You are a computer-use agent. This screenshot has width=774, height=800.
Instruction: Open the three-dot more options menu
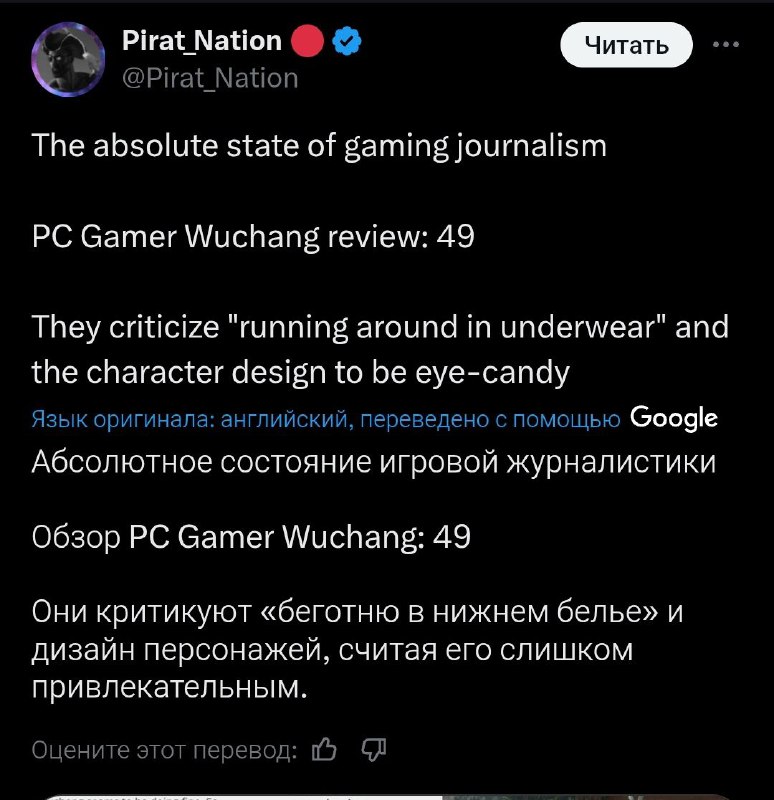click(726, 44)
